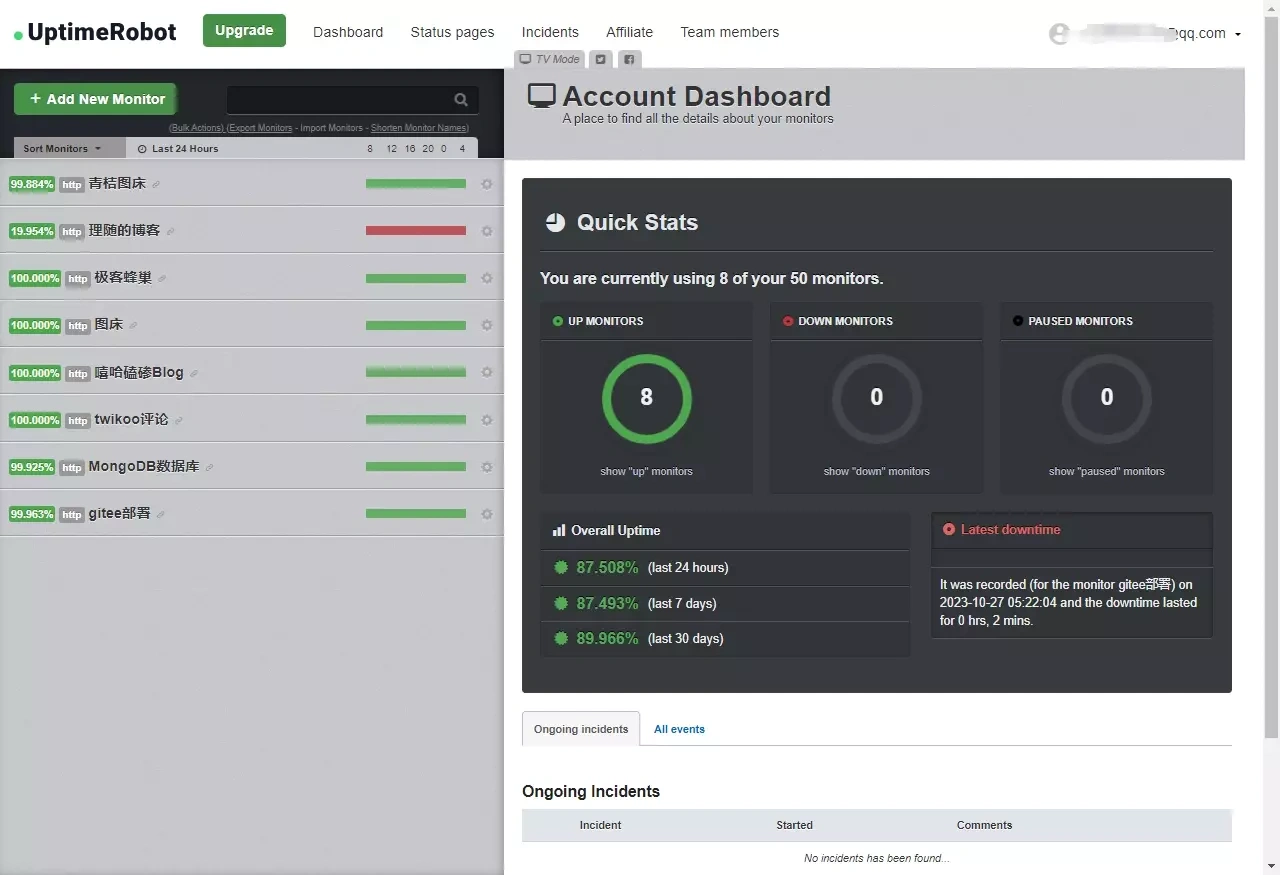1280x875 pixels.
Task: Click link icon beside 理随的博客
Action: [170, 232]
